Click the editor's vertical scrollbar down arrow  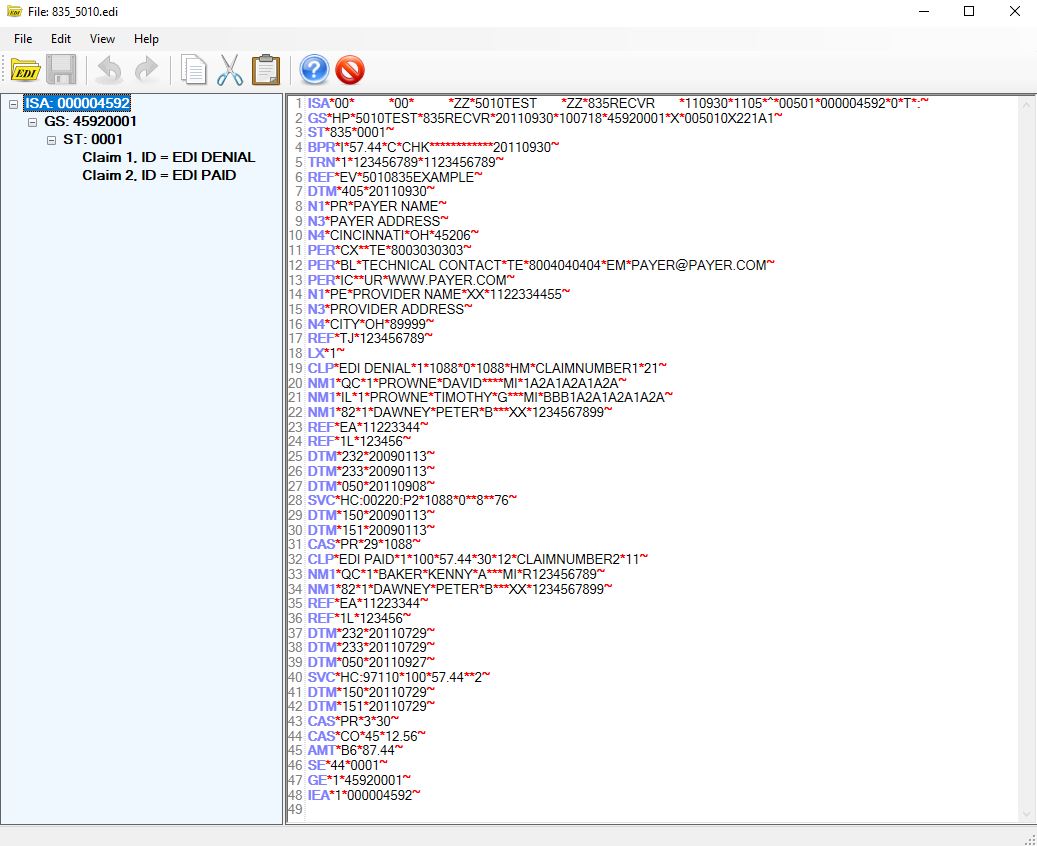[1026, 814]
